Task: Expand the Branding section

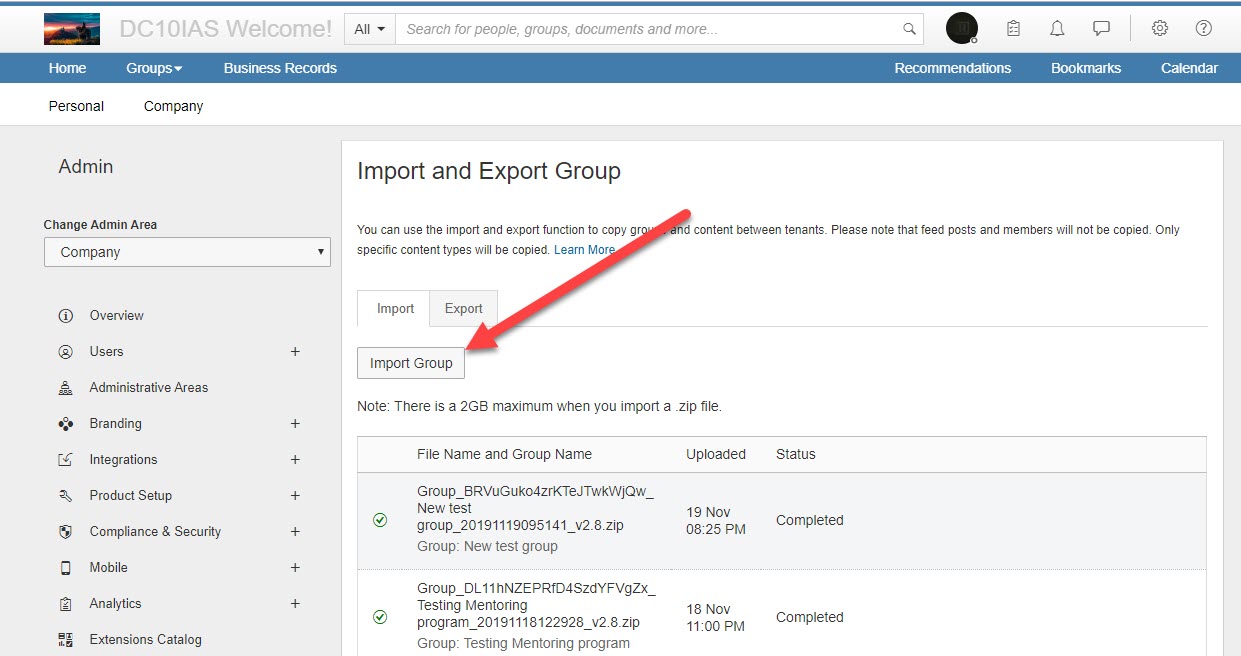Action: tap(295, 424)
